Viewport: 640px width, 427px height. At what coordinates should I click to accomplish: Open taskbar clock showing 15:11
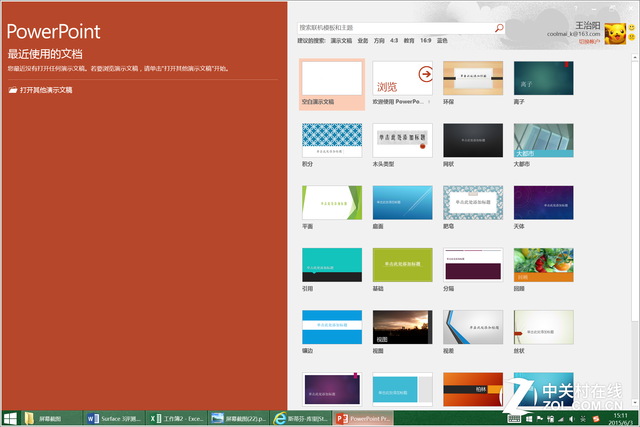tap(620, 419)
